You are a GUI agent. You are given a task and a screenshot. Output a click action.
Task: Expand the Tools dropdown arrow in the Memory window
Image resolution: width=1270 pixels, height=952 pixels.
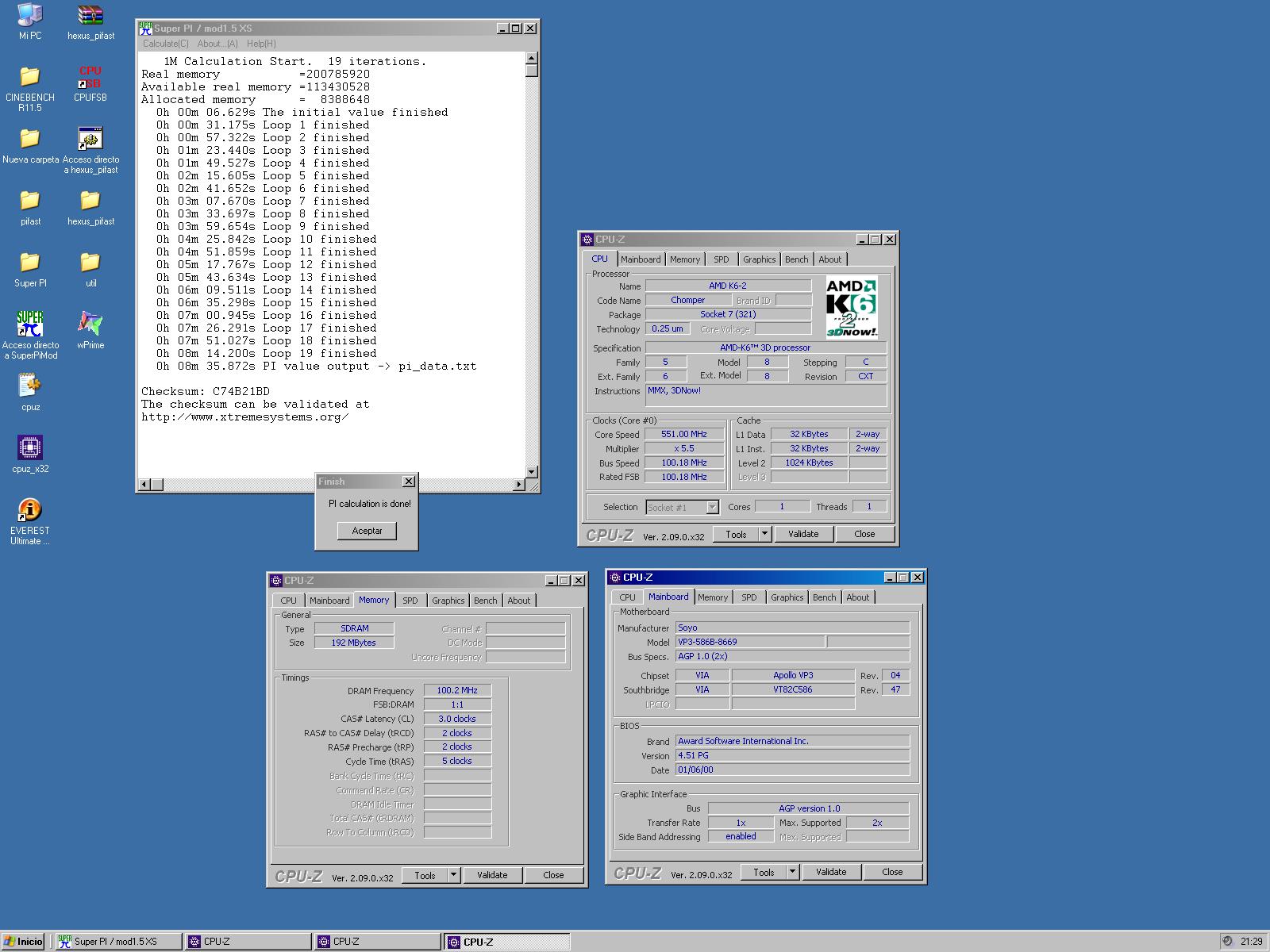[x=454, y=875]
